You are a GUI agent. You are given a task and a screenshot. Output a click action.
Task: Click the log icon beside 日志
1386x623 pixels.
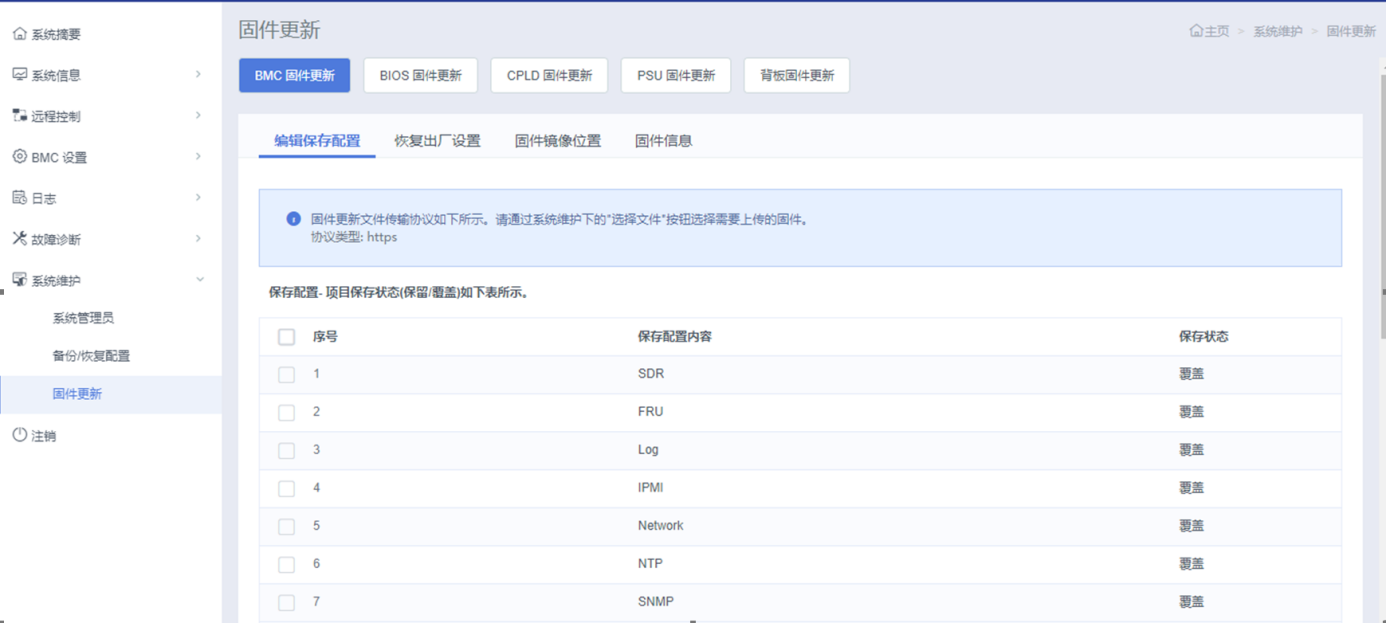tap(19, 198)
